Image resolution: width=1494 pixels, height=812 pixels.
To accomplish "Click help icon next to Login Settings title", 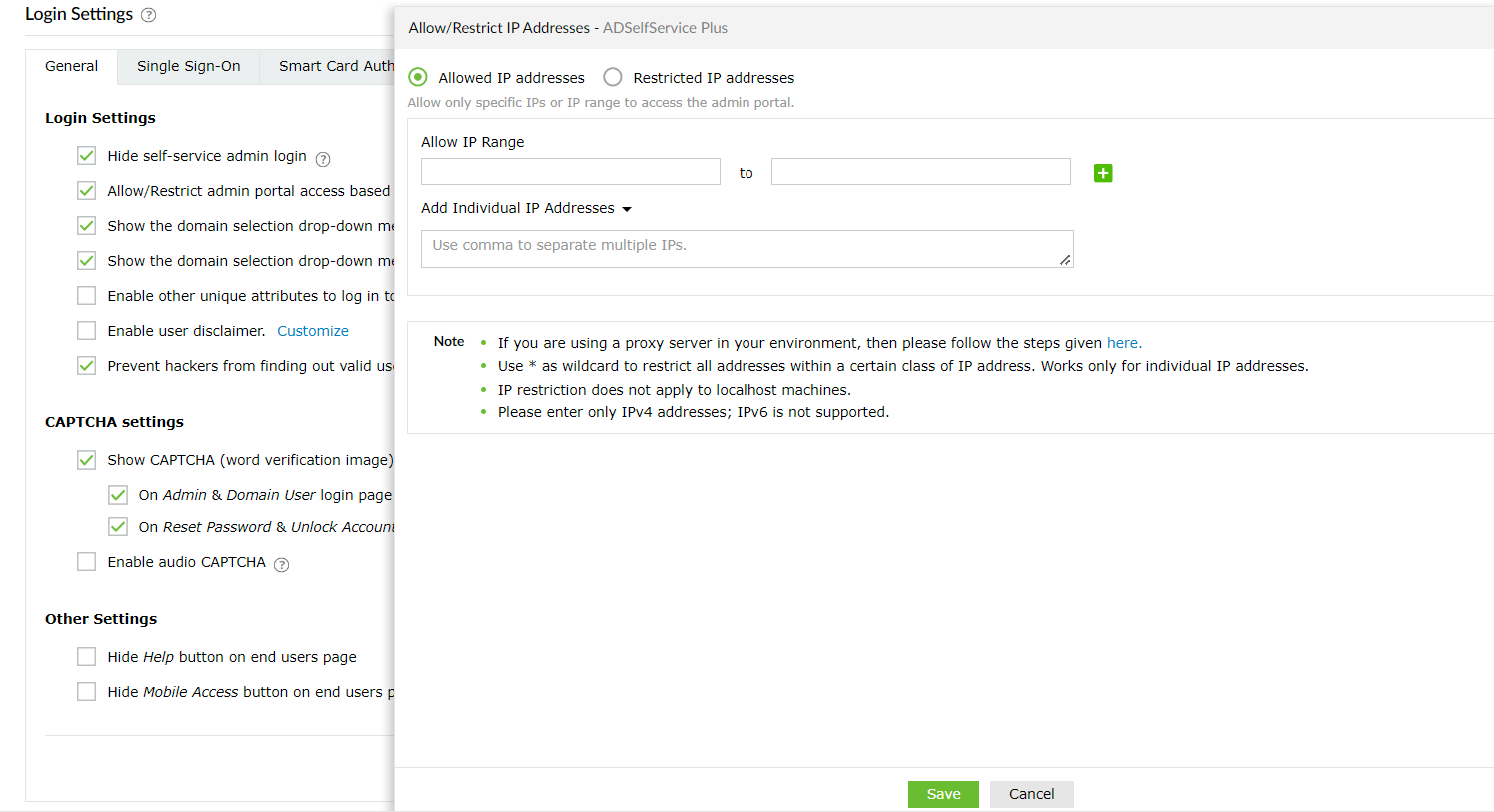I will (x=149, y=15).
